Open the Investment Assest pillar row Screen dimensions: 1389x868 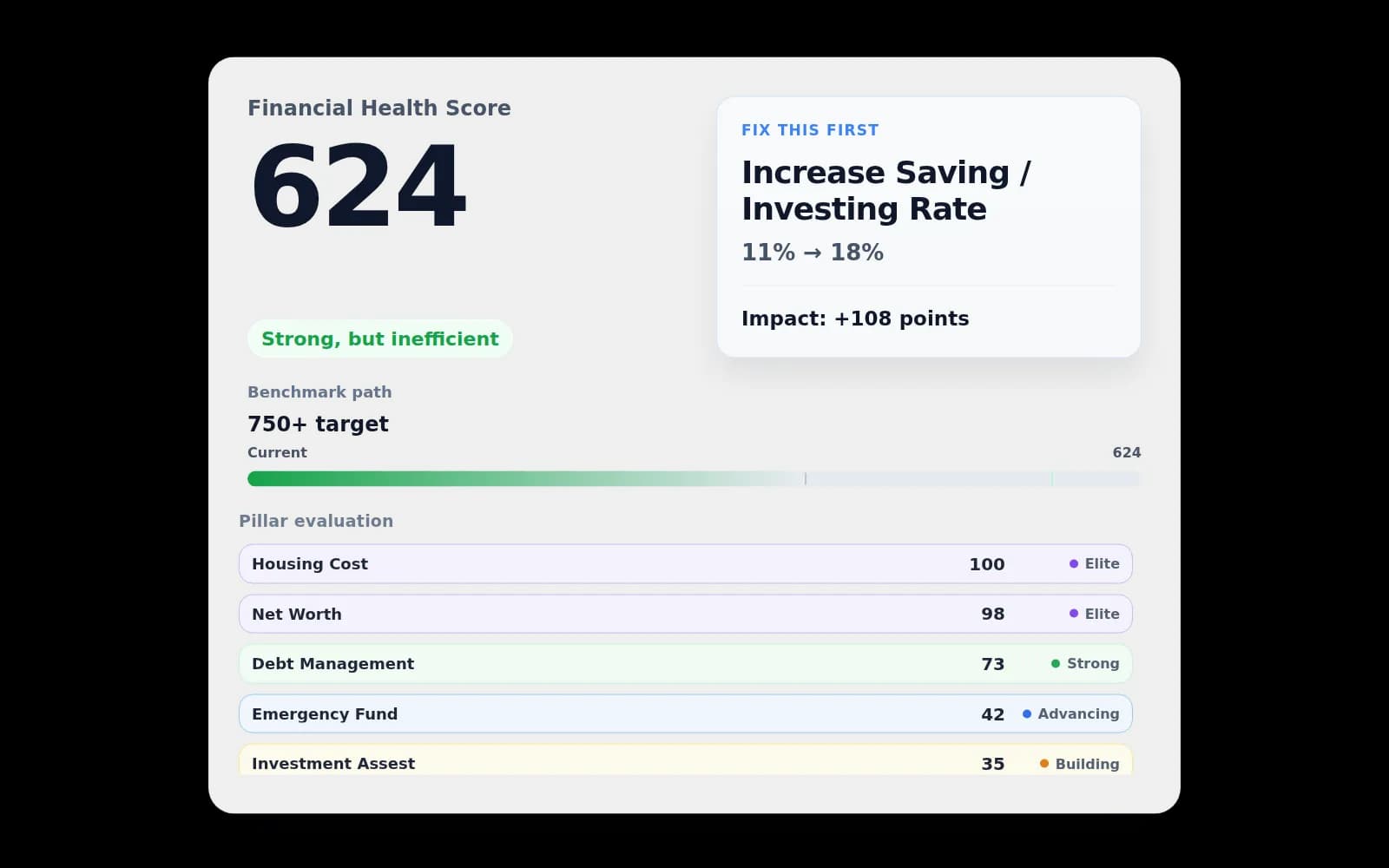(608, 761)
